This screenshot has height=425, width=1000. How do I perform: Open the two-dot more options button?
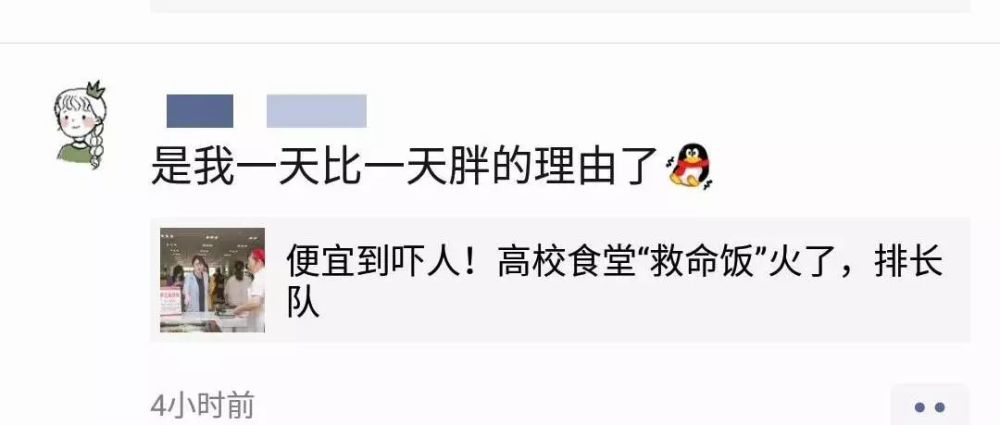pyautogui.click(x=930, y=406)
